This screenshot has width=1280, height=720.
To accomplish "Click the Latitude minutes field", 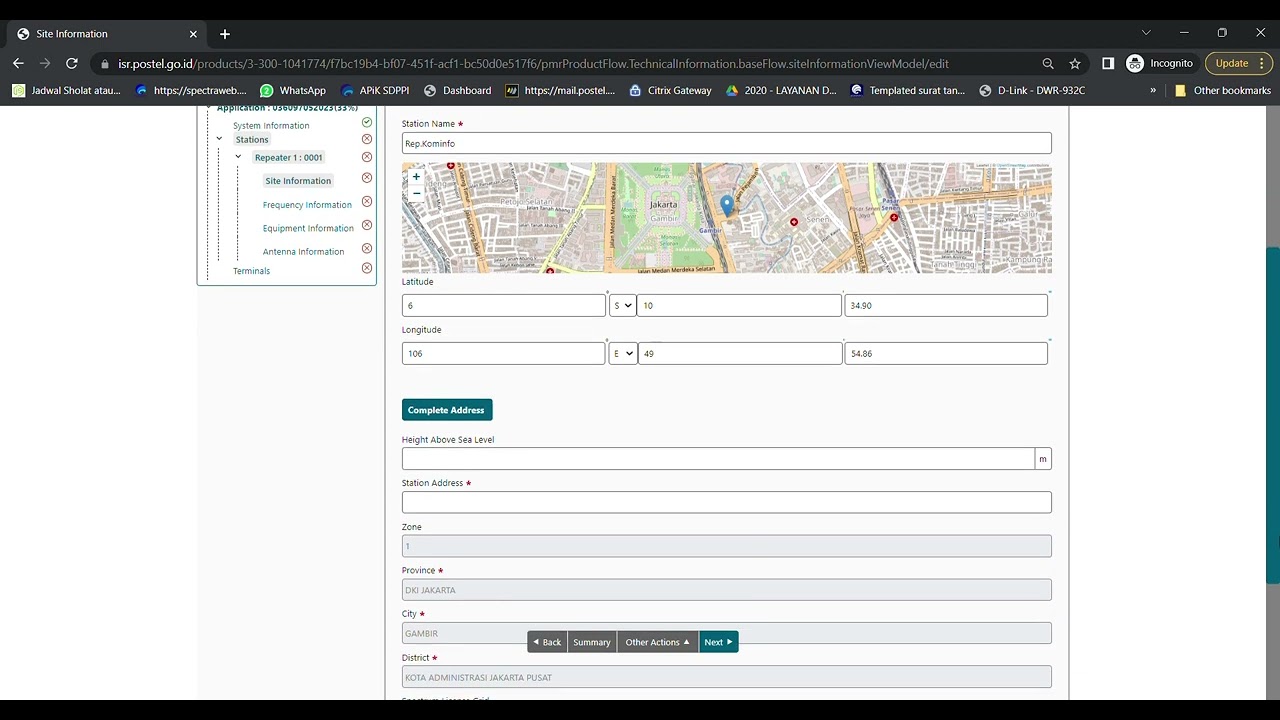I will [739, 305].
